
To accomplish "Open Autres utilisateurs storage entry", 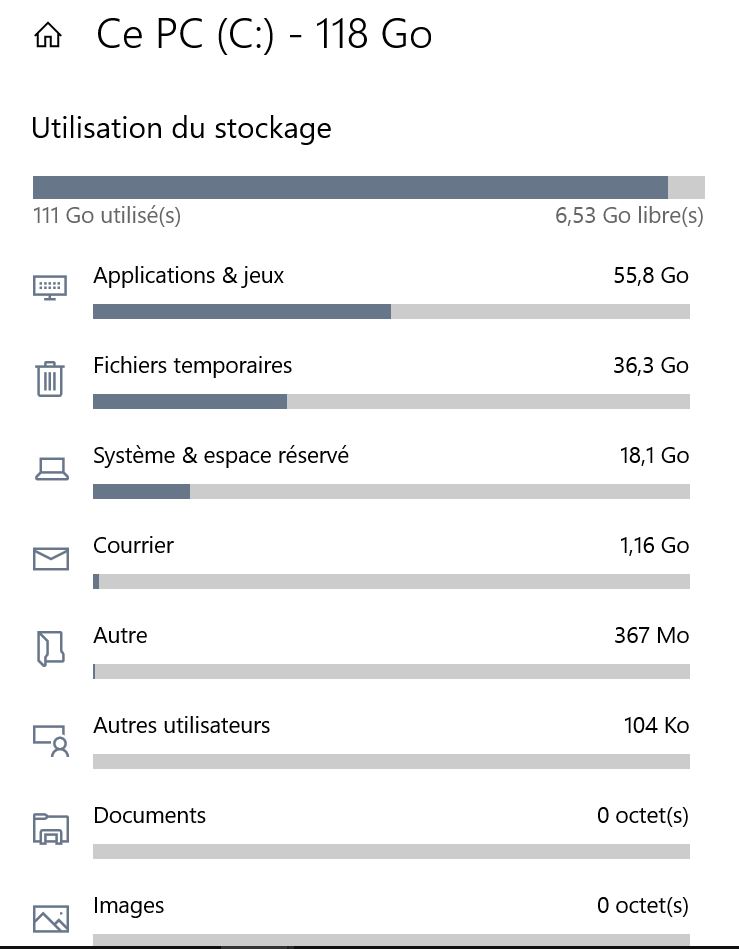I will coord(182,726).
